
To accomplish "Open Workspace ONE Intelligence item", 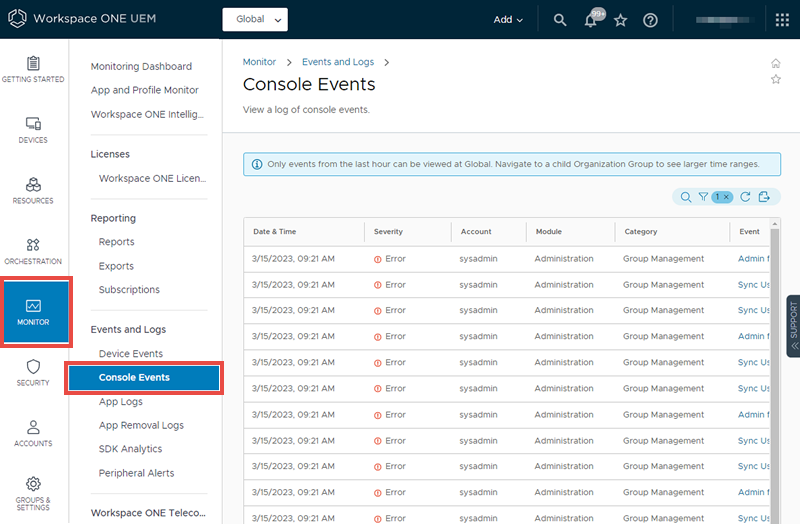I will (x=147, y=114).
